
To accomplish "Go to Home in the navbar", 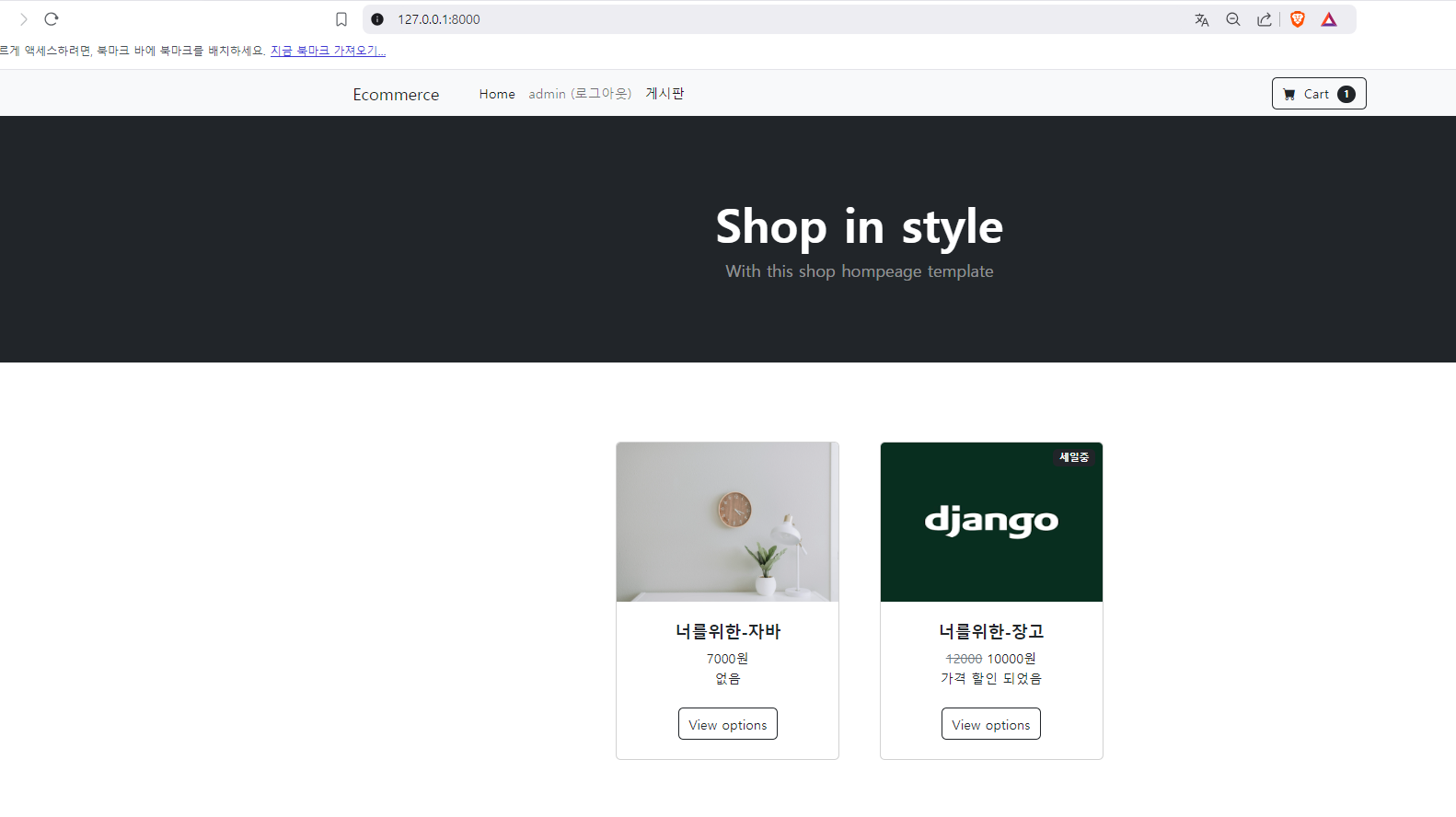I will click(x=497, y=94).
